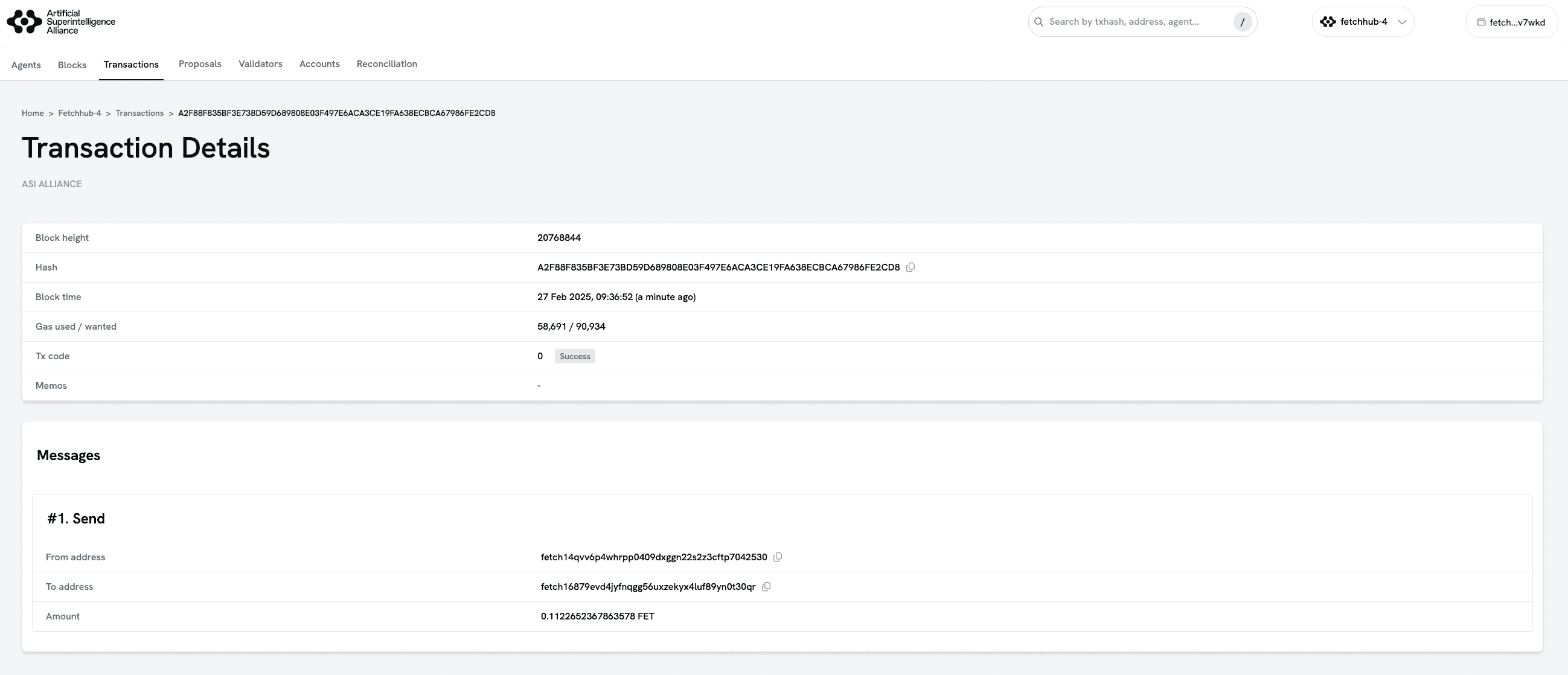Open the Validators tab
The width and height of the screenshot is (1568, 675).
coord(260,64)
